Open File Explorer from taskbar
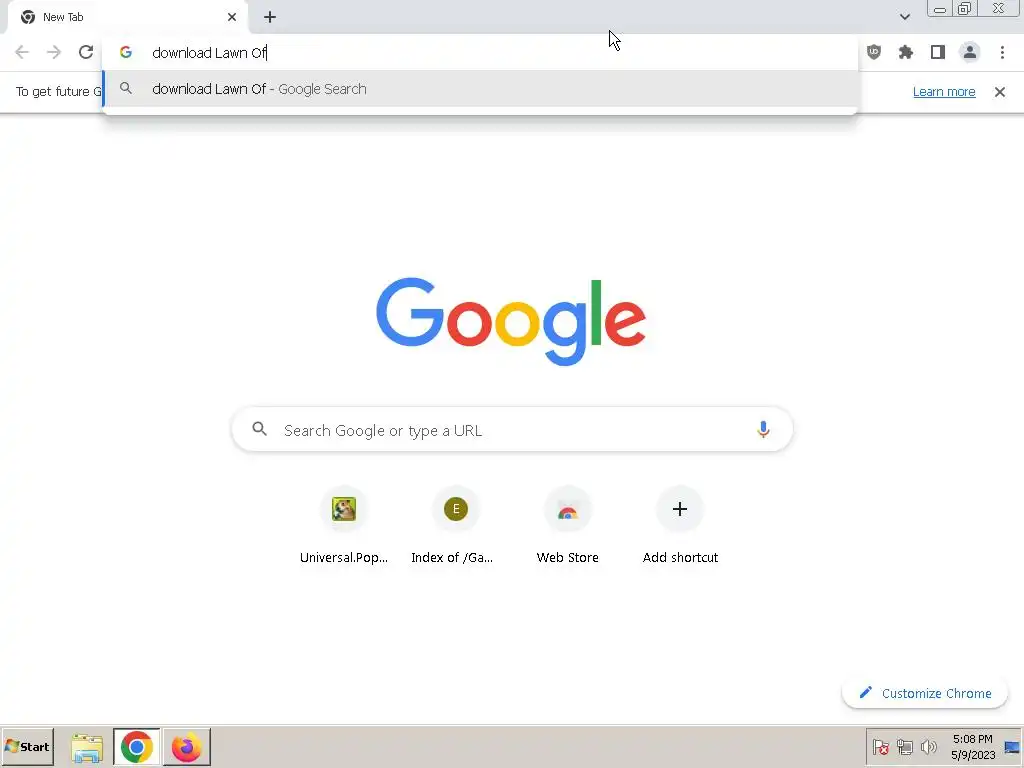1024x768 pixels. (x=87, y=747)
